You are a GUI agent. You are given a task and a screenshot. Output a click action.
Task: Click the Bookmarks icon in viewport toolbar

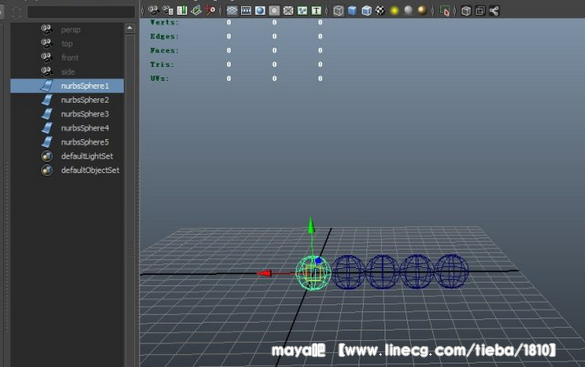click(x=182, y=10)
